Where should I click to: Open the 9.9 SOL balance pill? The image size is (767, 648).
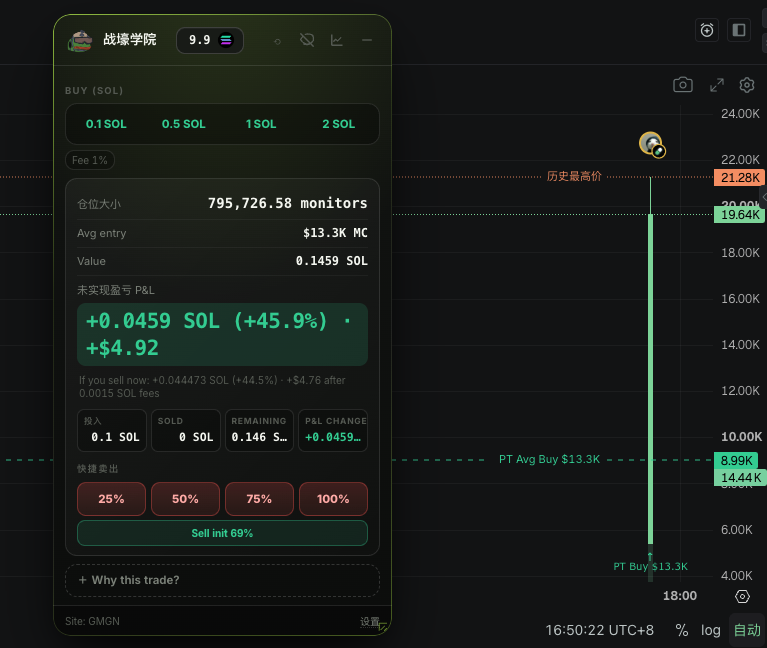click(x=210, y=40)
